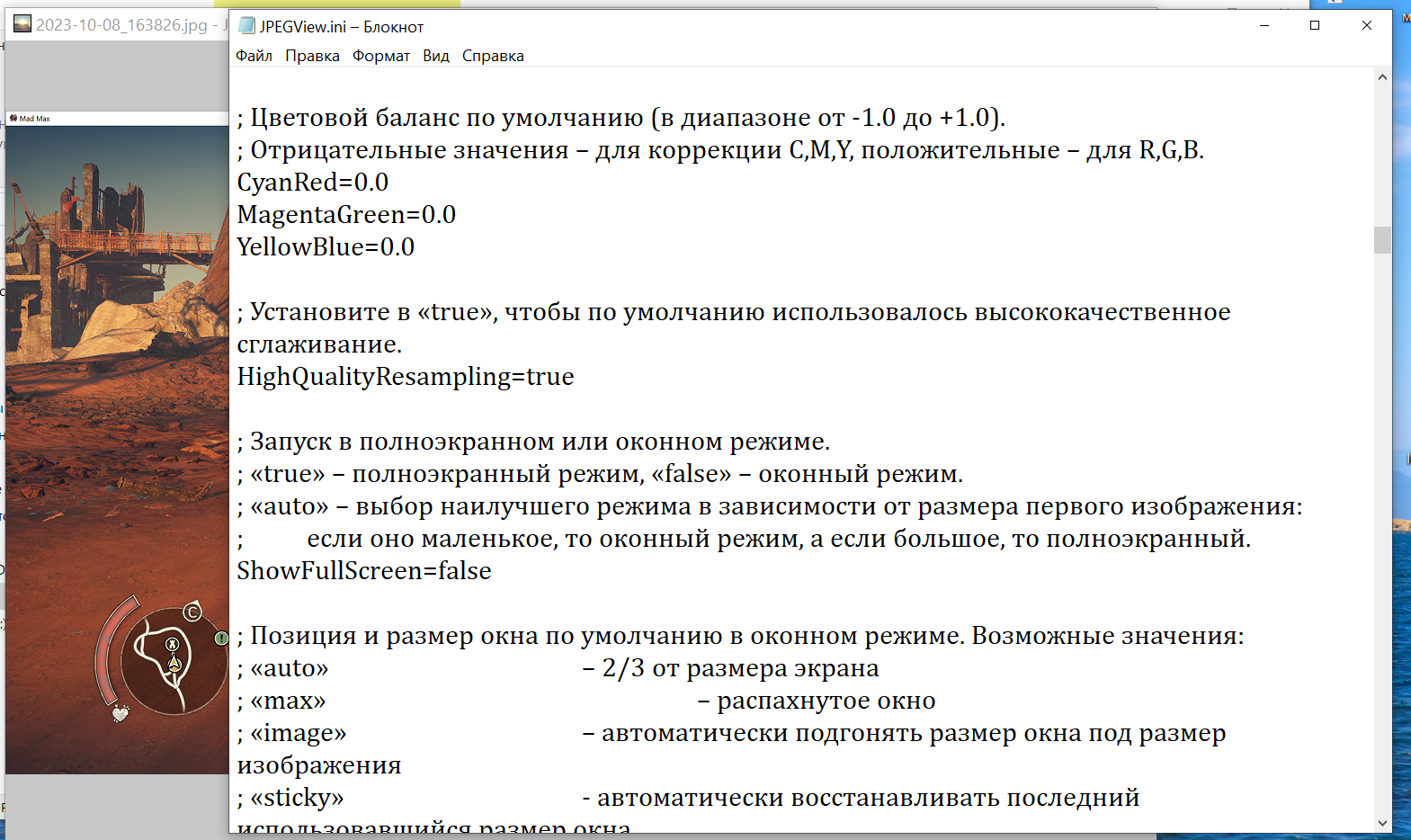This screenshot has height=840, width=1411.
Task: Click the JPEGView window's title bar image icon
Action: (22, 24)
